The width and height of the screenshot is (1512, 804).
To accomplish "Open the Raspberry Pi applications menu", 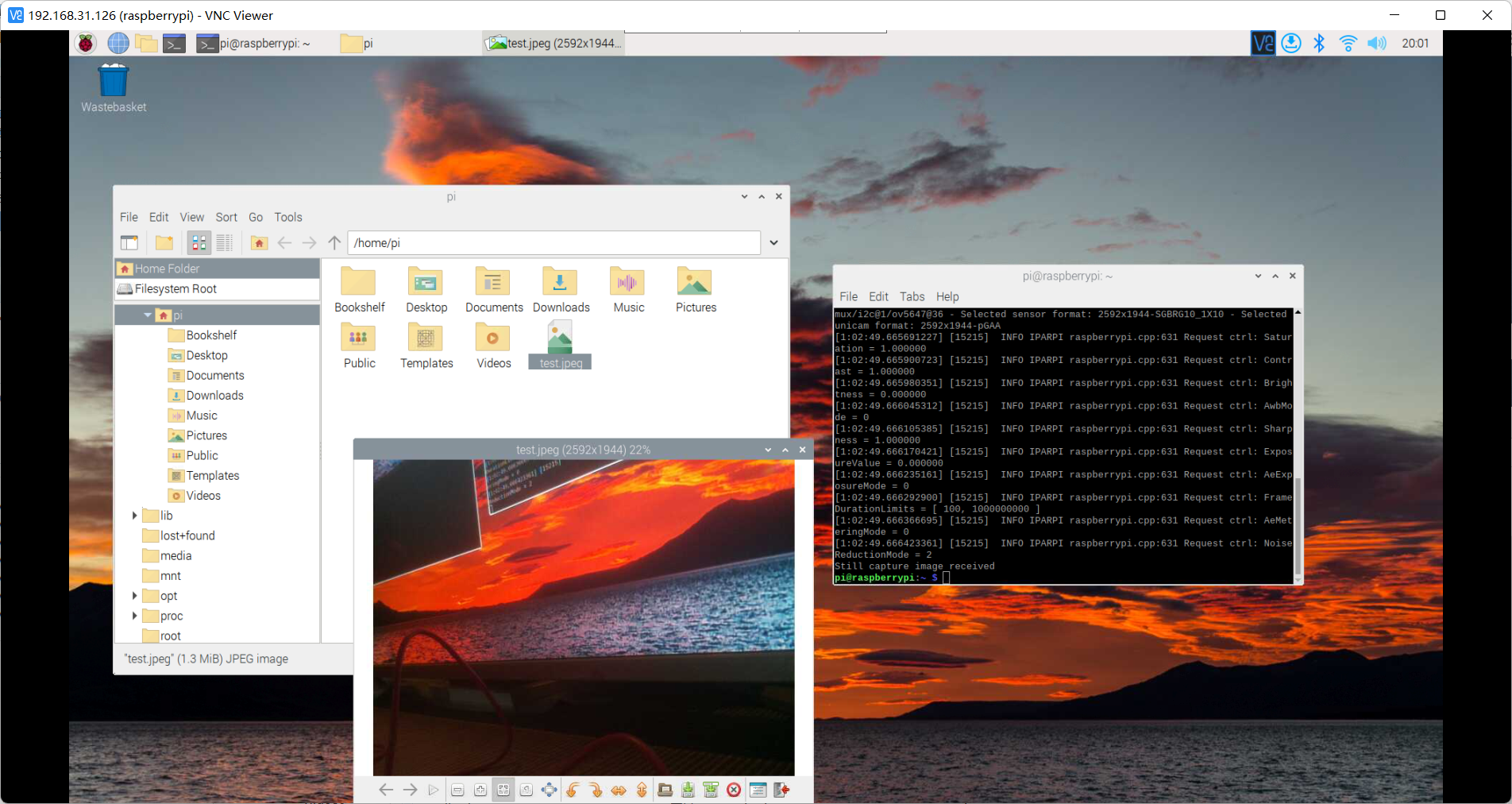I will pyautogui.click(x=86, y=43).
